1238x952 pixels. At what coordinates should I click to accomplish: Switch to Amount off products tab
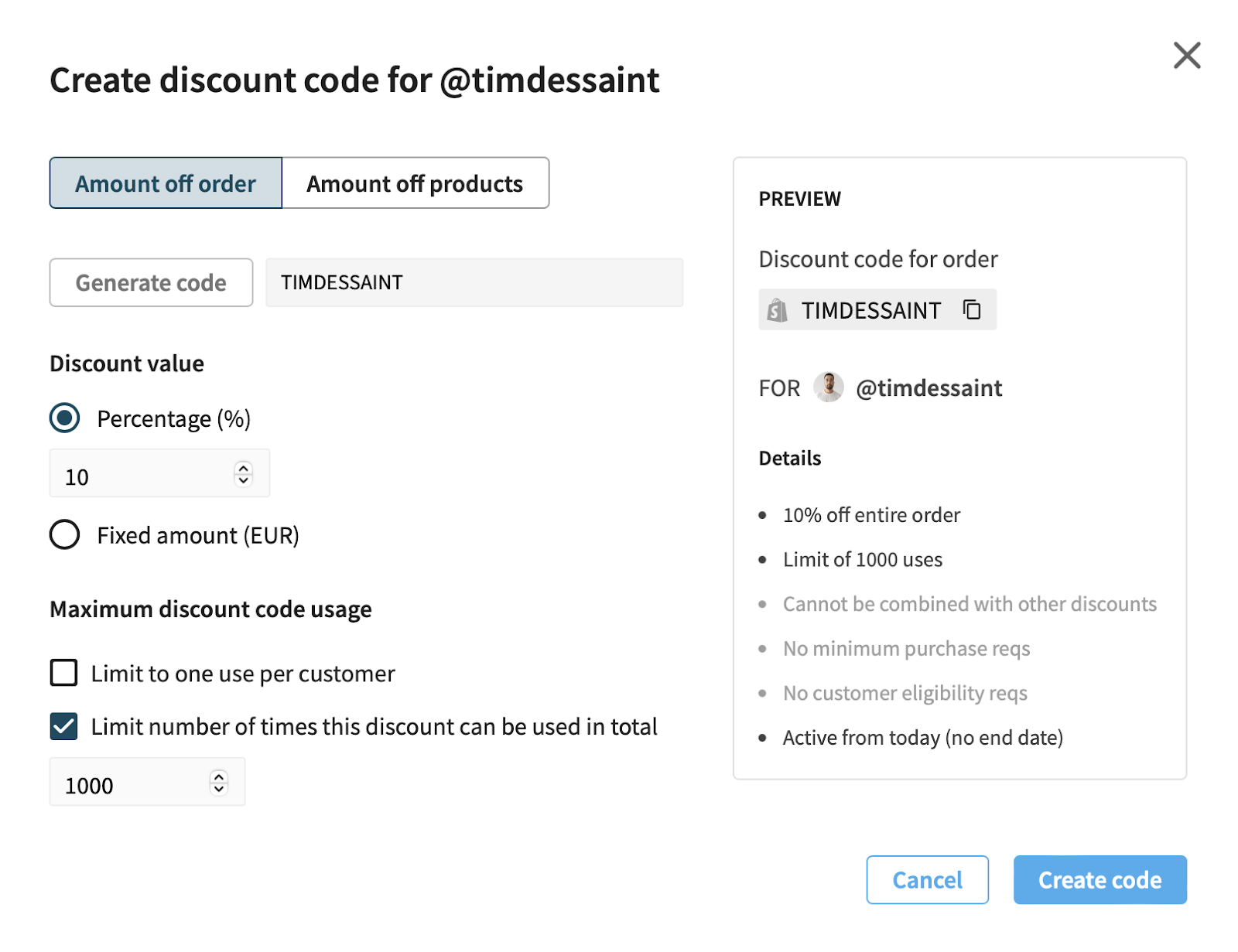[x=415, y=183]
